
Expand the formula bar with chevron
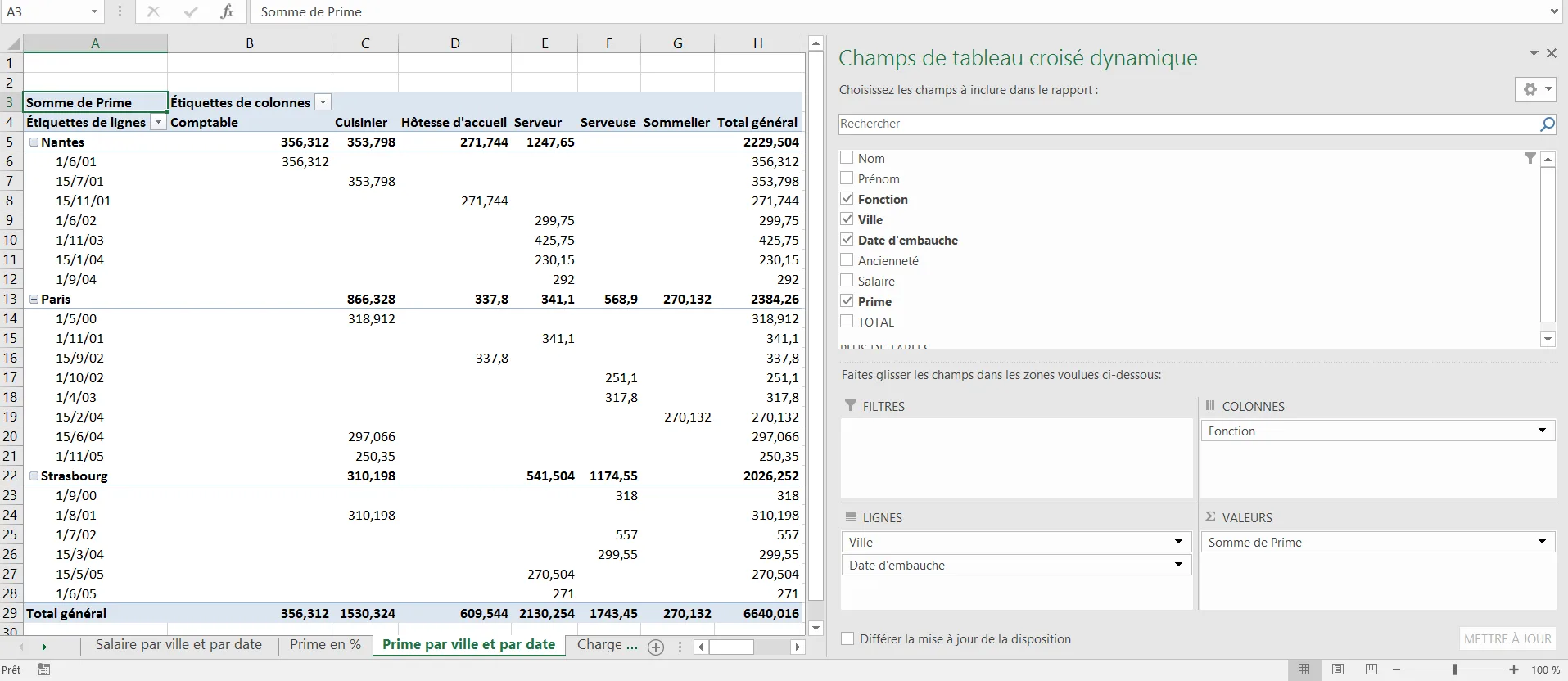tap(1554, 11)
